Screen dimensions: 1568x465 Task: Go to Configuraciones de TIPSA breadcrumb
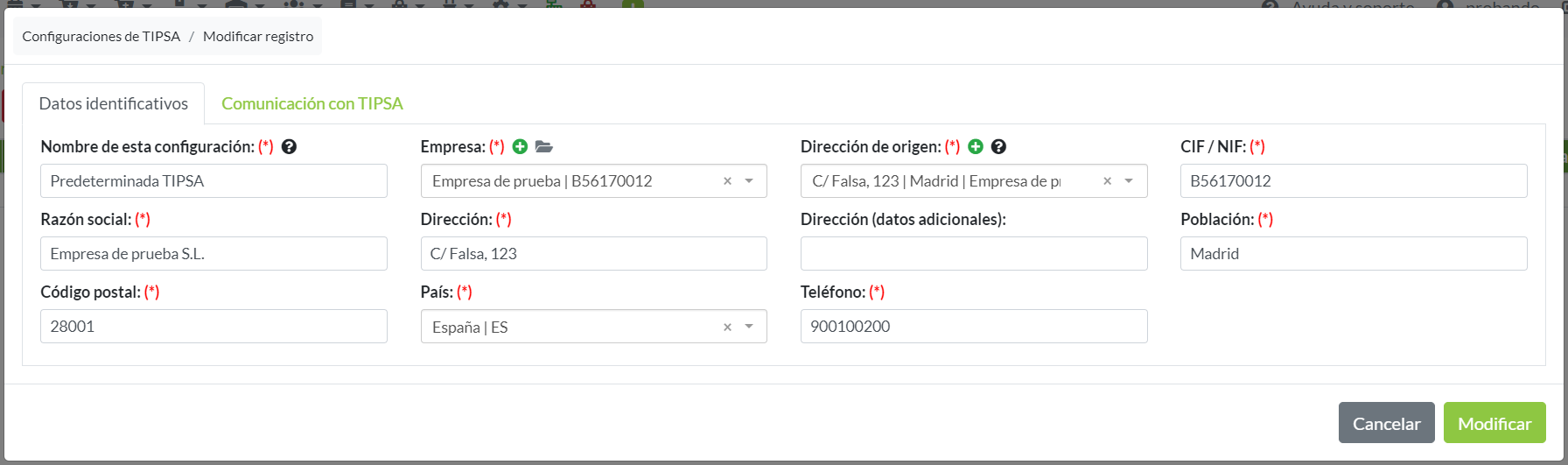(101, 37)
